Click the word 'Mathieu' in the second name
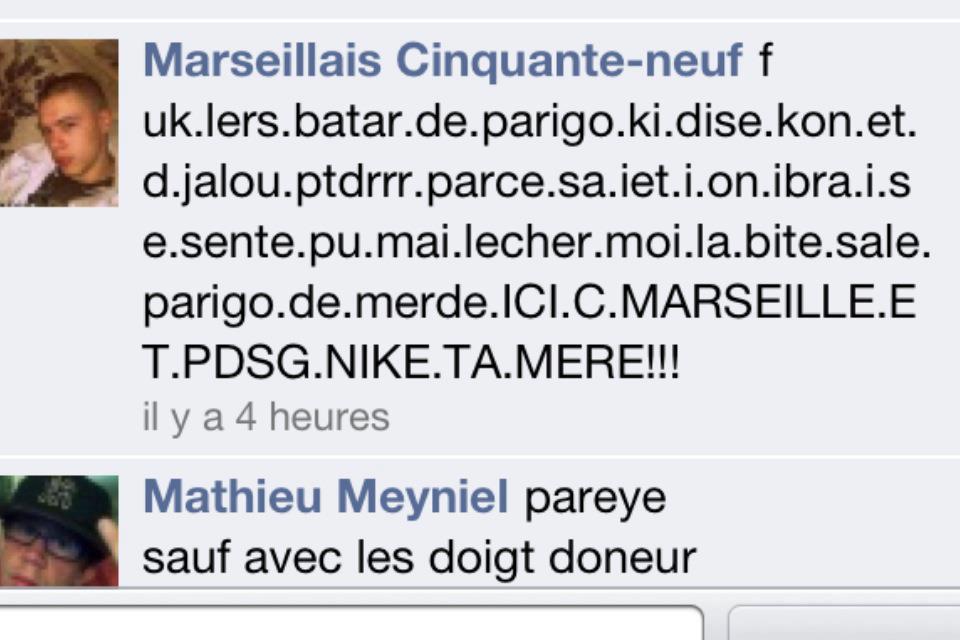Viewport: 960px width, 640px height. (232, 495)
